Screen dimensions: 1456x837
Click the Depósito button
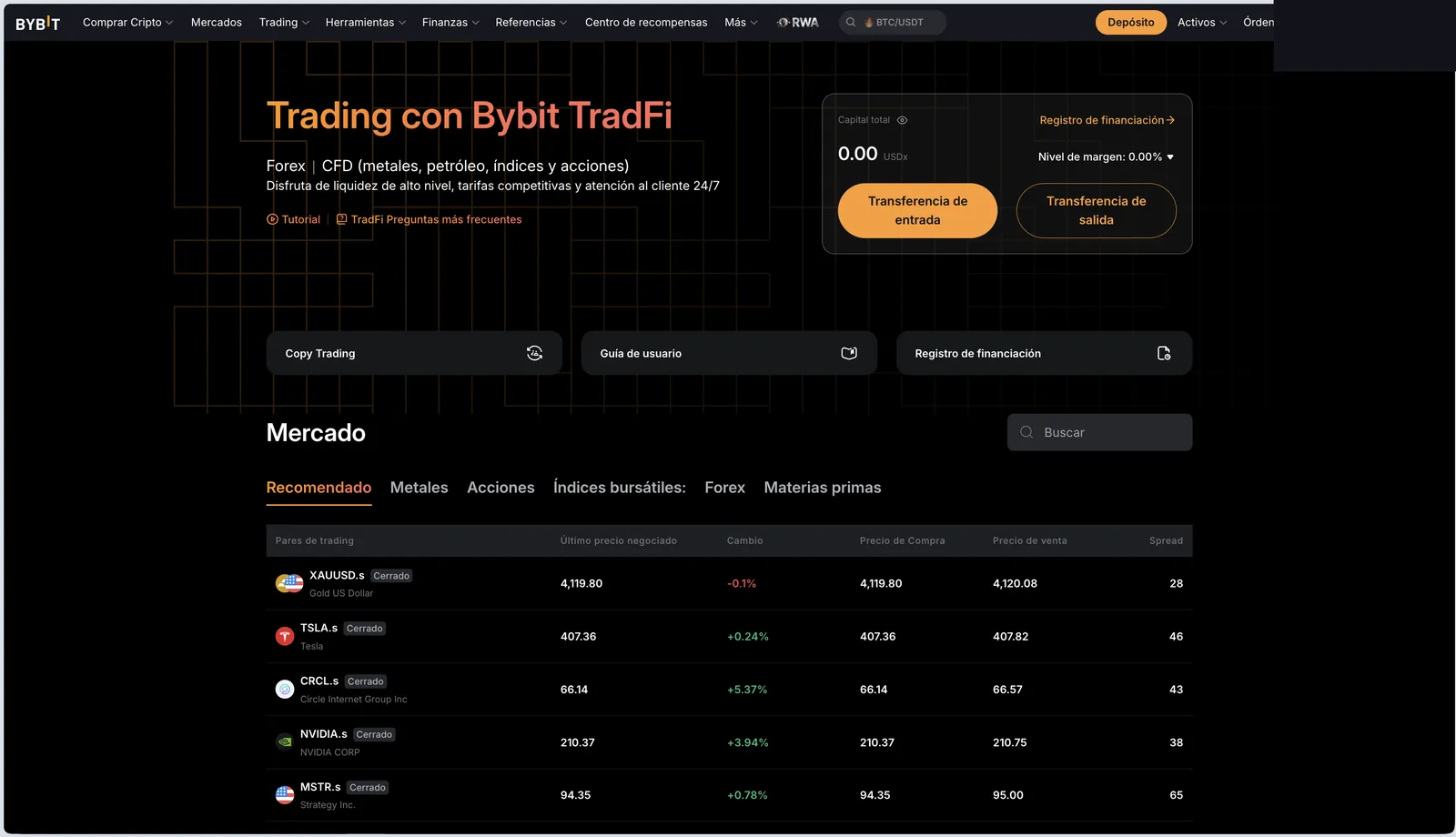(x=1131, y=23)
